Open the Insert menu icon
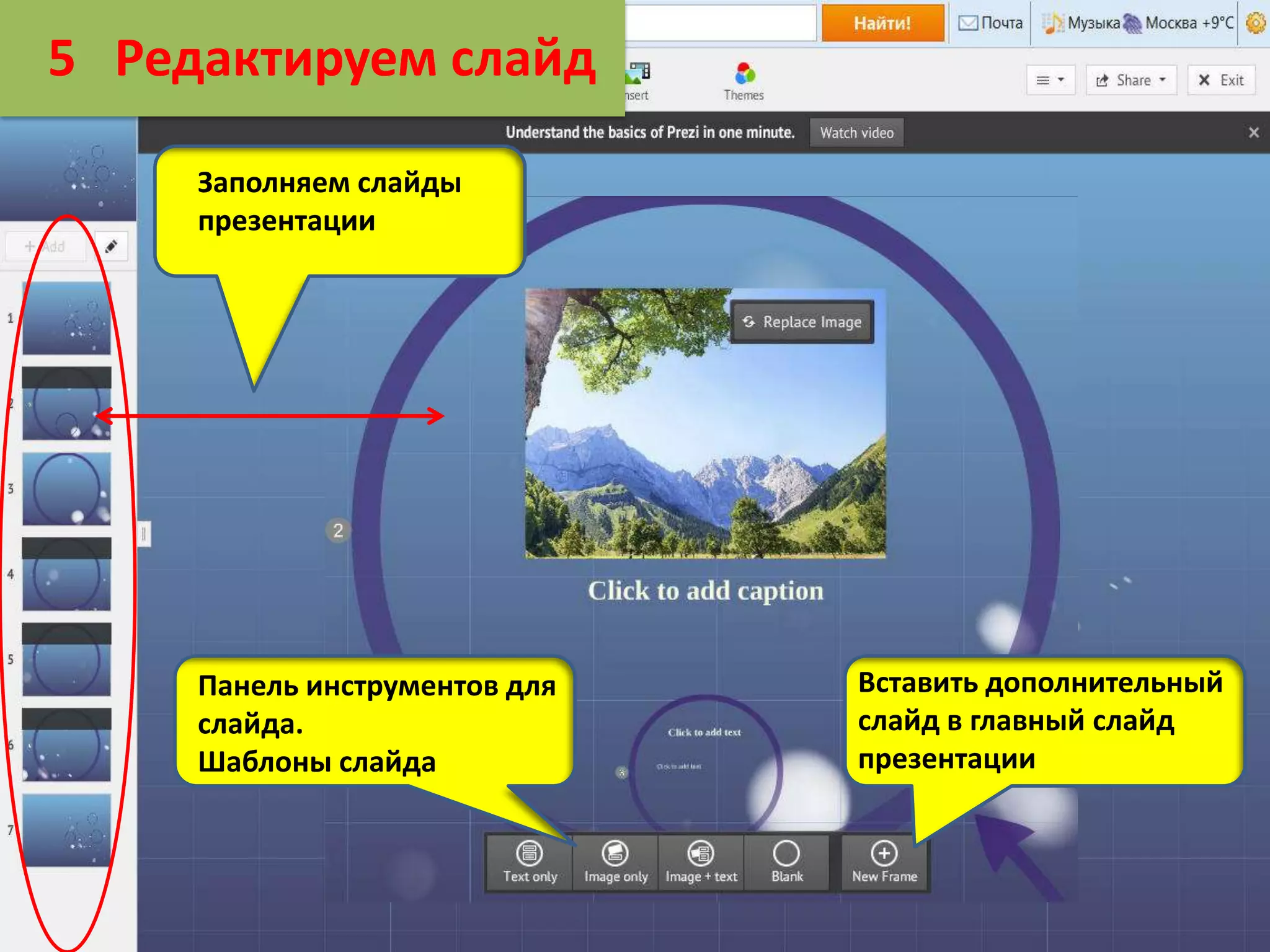Image resolution: width=1270 pixels, height=952 pixels. pos(637,81)
